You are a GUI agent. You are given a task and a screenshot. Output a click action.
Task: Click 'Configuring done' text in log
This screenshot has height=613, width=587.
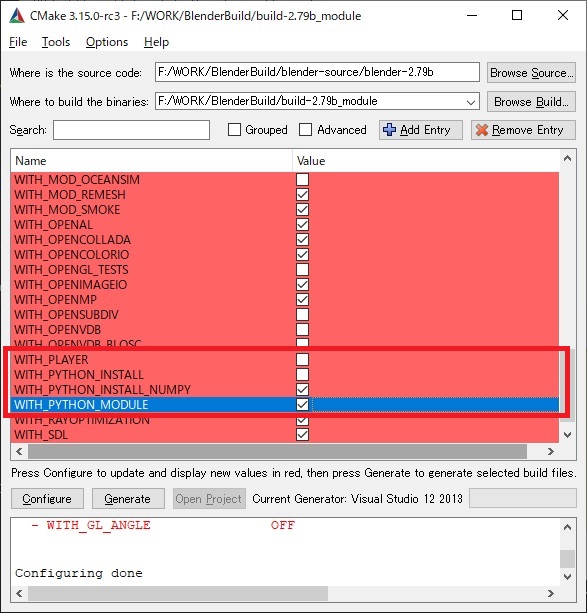79,574
